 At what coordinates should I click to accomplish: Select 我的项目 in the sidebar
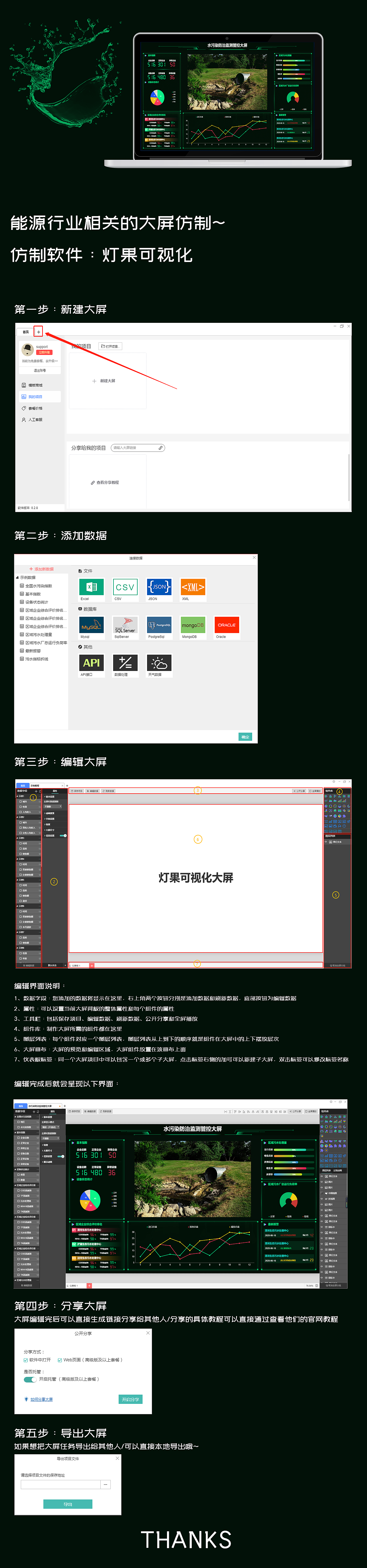tap(39, 397)
